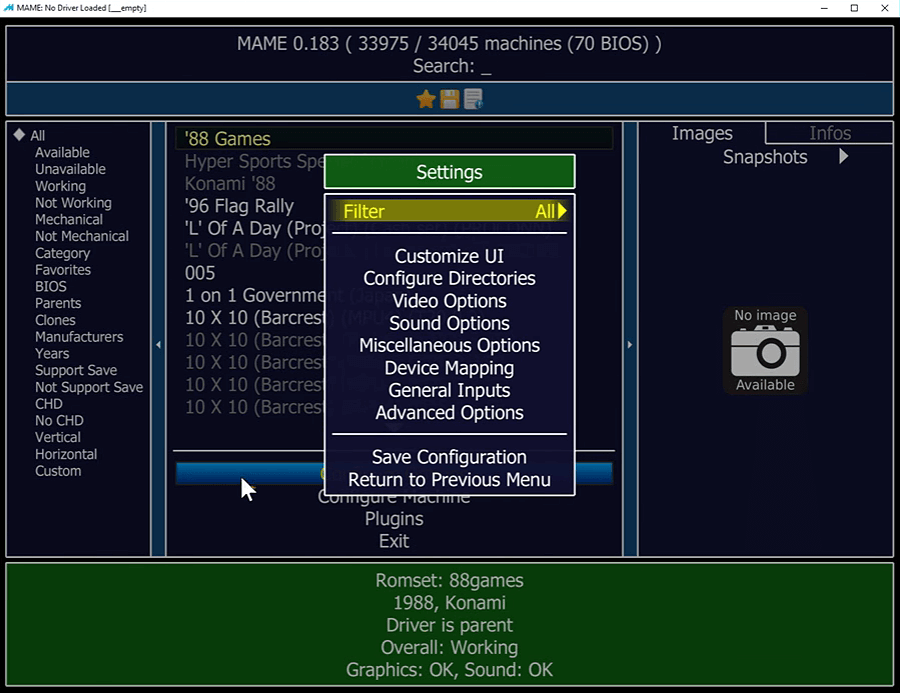Choose the Not Support Save filter
Viewport: 900px width, 693px height.
(x=89, y=387)
